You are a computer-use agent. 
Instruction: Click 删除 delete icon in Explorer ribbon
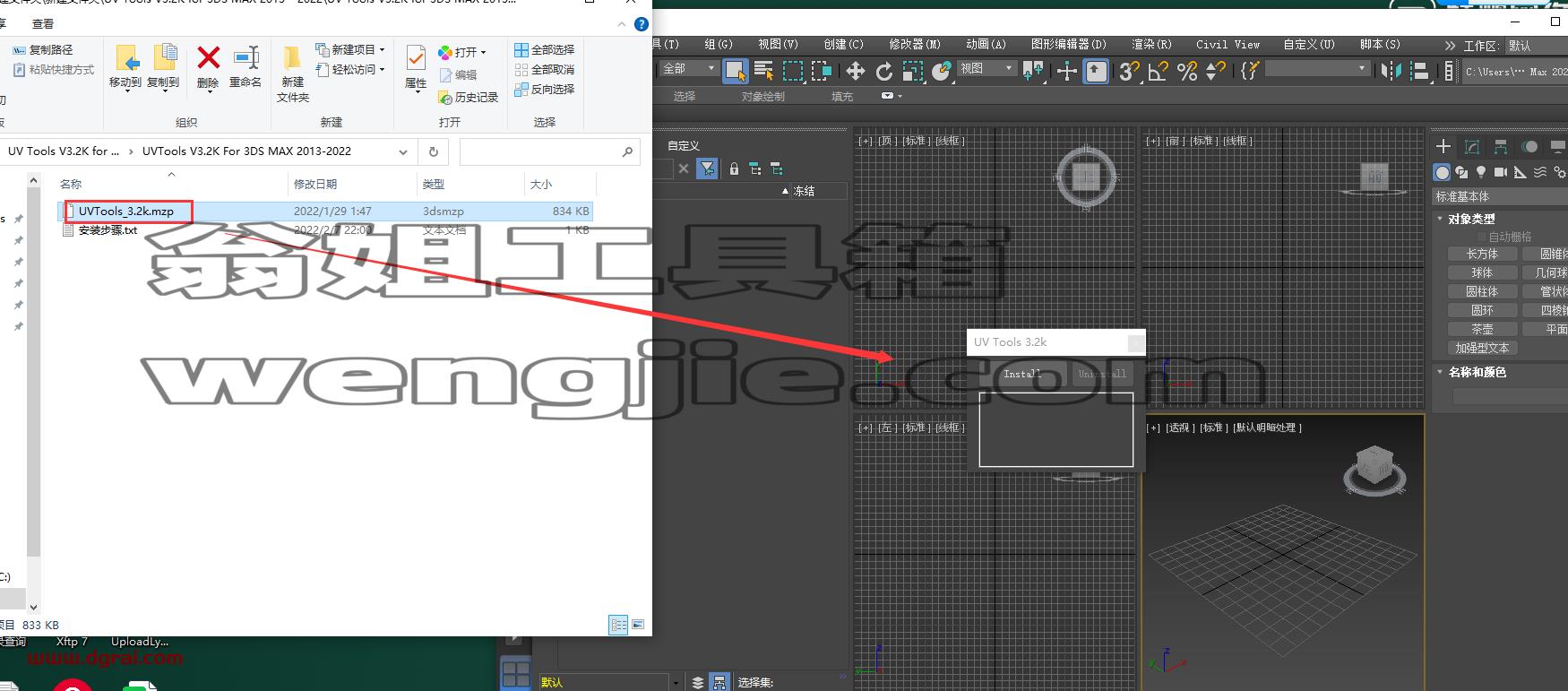[x=208, y=68]
